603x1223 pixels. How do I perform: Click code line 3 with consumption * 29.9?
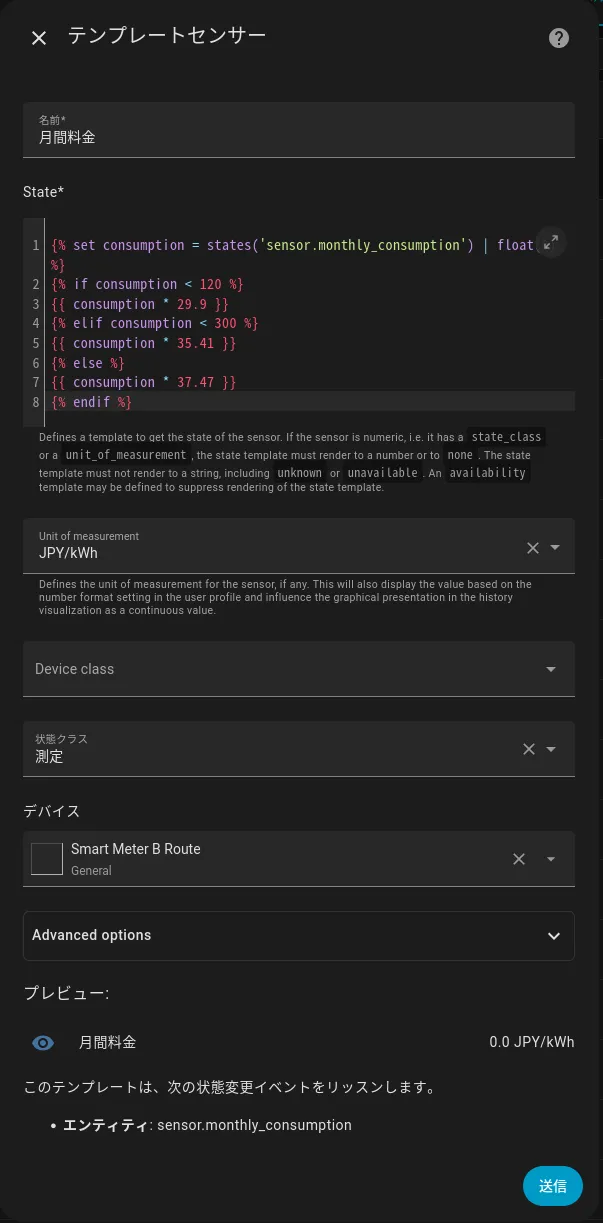[x=140, y=304]
